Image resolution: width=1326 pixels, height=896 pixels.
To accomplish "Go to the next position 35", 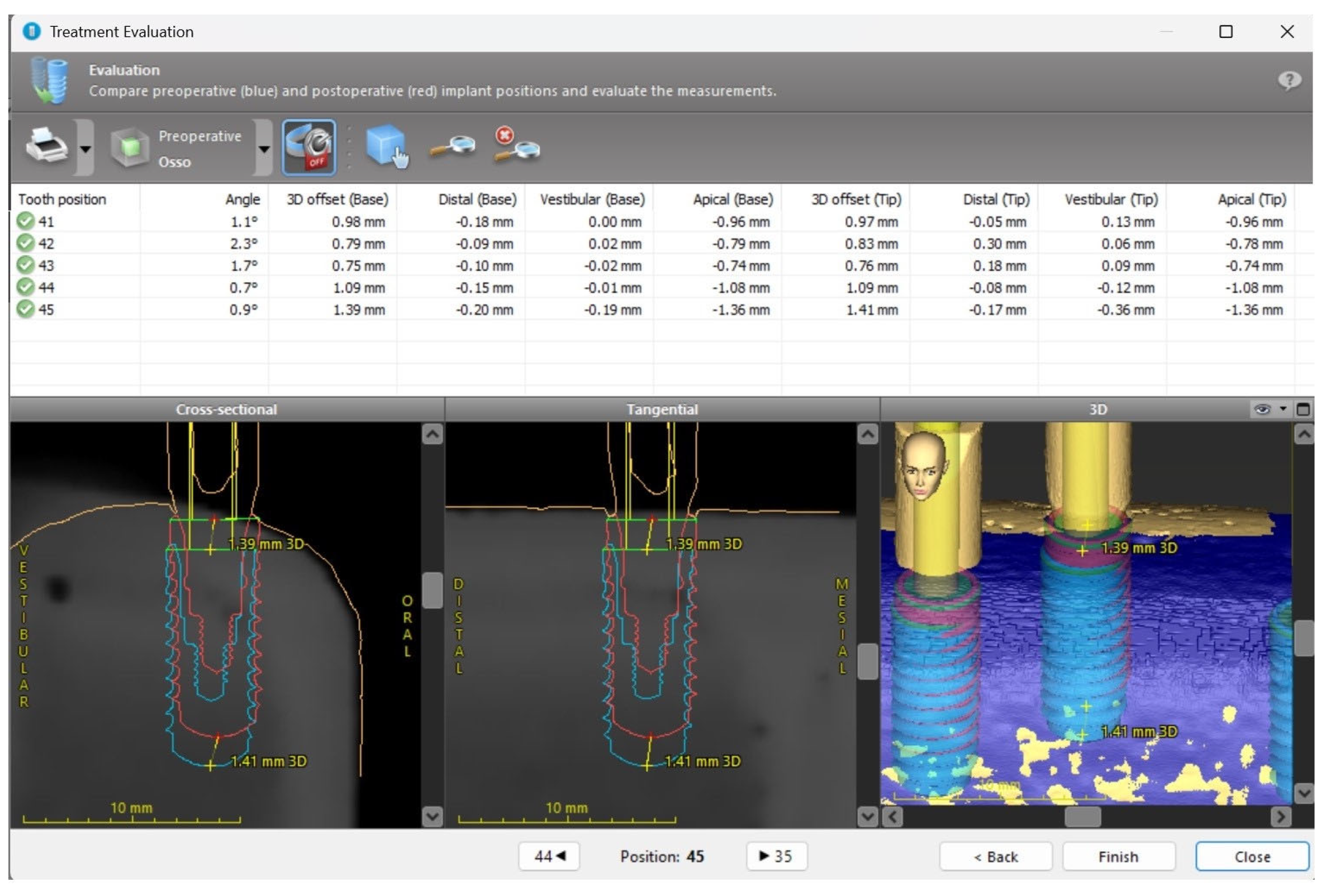I will point(776,857).
